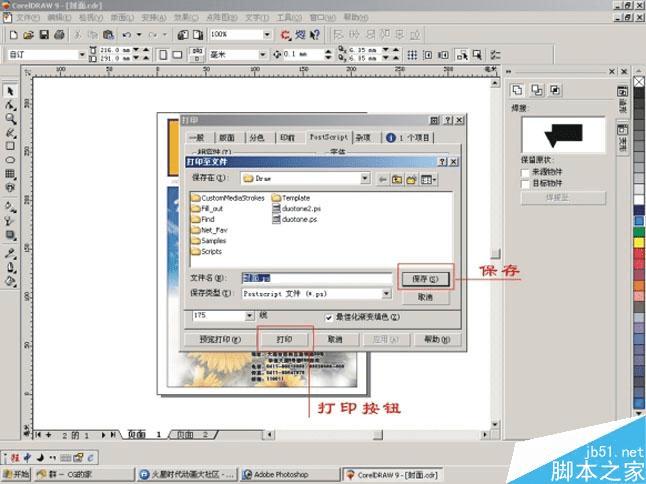Expand the undo history dropdown arrow

(139, 35)
